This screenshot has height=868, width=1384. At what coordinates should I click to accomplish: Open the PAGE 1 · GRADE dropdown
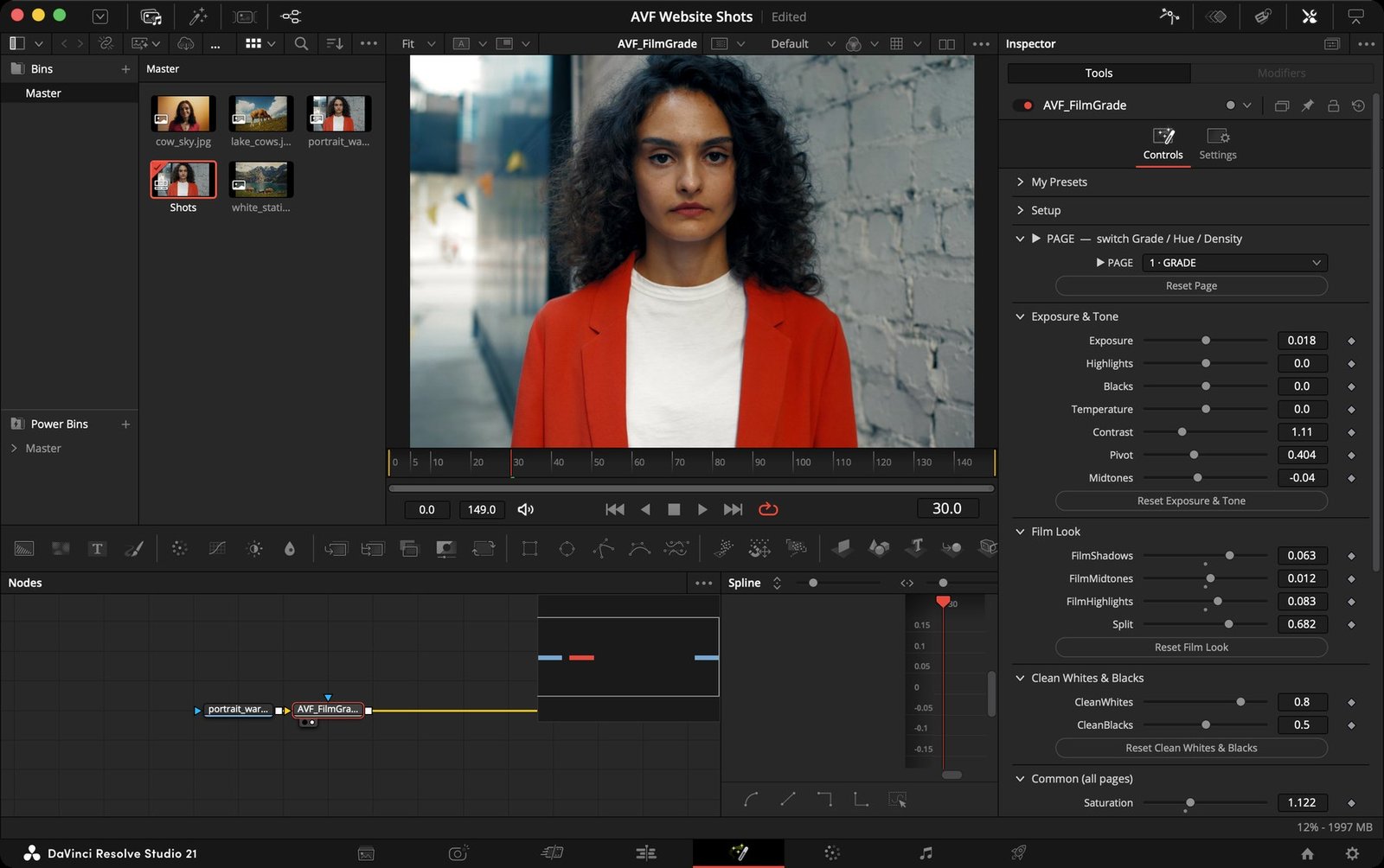pos(1234,263)
